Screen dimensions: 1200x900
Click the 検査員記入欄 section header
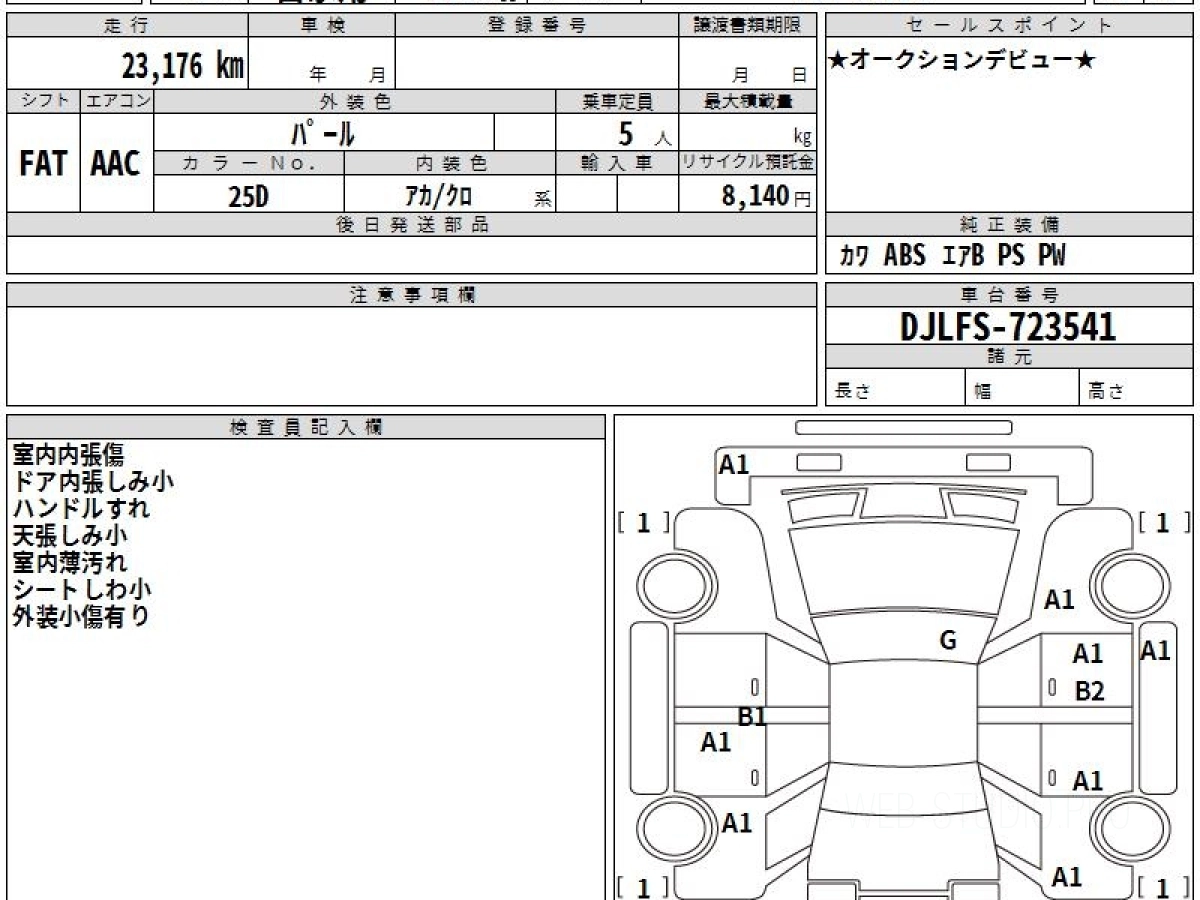306,427
